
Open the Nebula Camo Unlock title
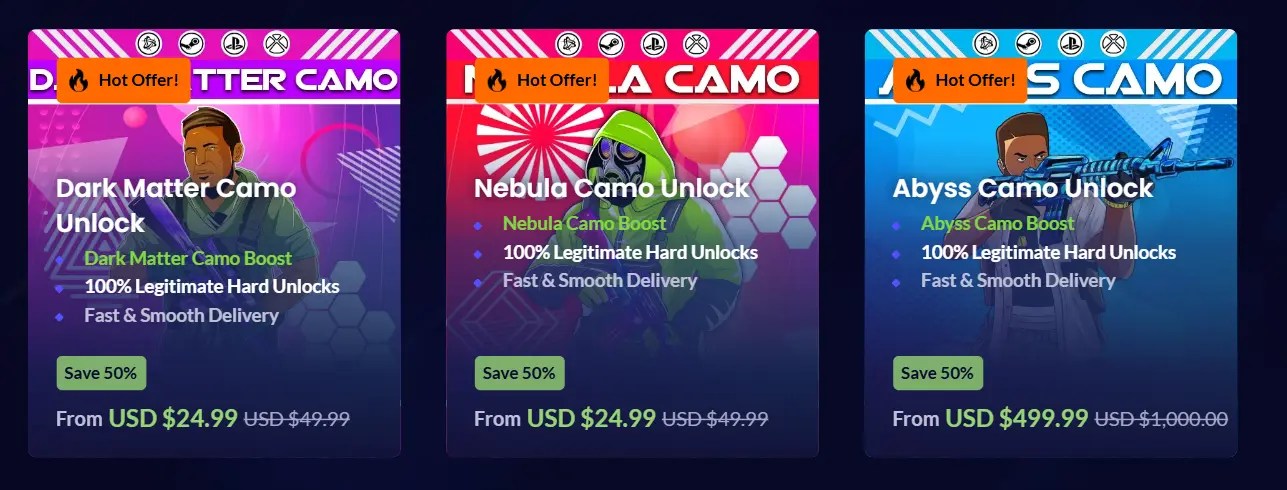[611, 188]
